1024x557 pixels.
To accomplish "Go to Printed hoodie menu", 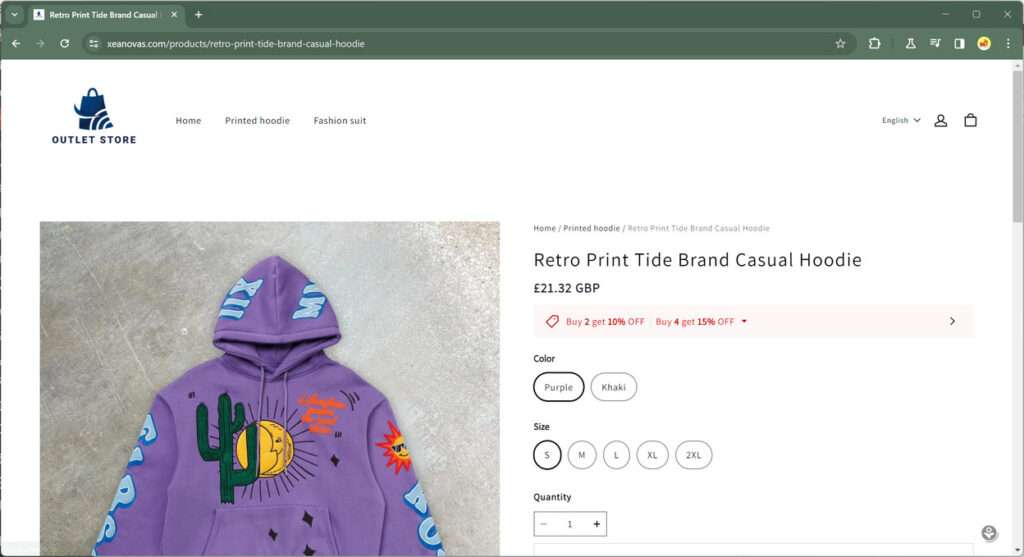I will click(x=257, y=121).
